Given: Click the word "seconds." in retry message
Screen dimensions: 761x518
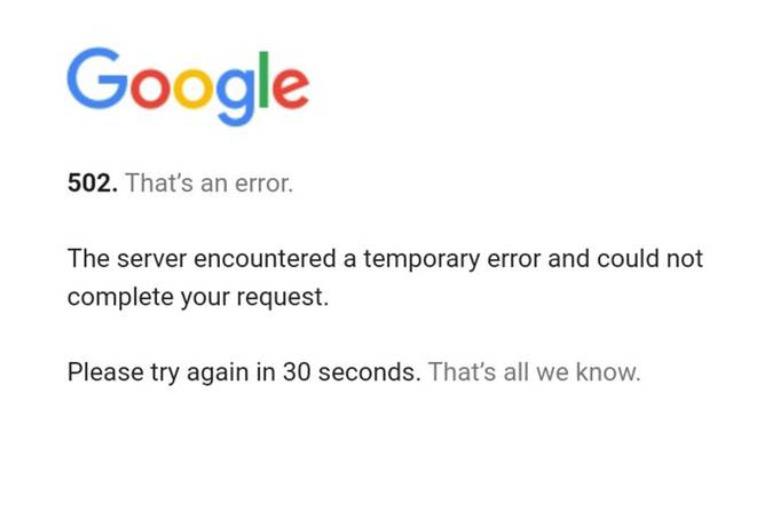Looking at the screenshot, I should tap(369, 372).
